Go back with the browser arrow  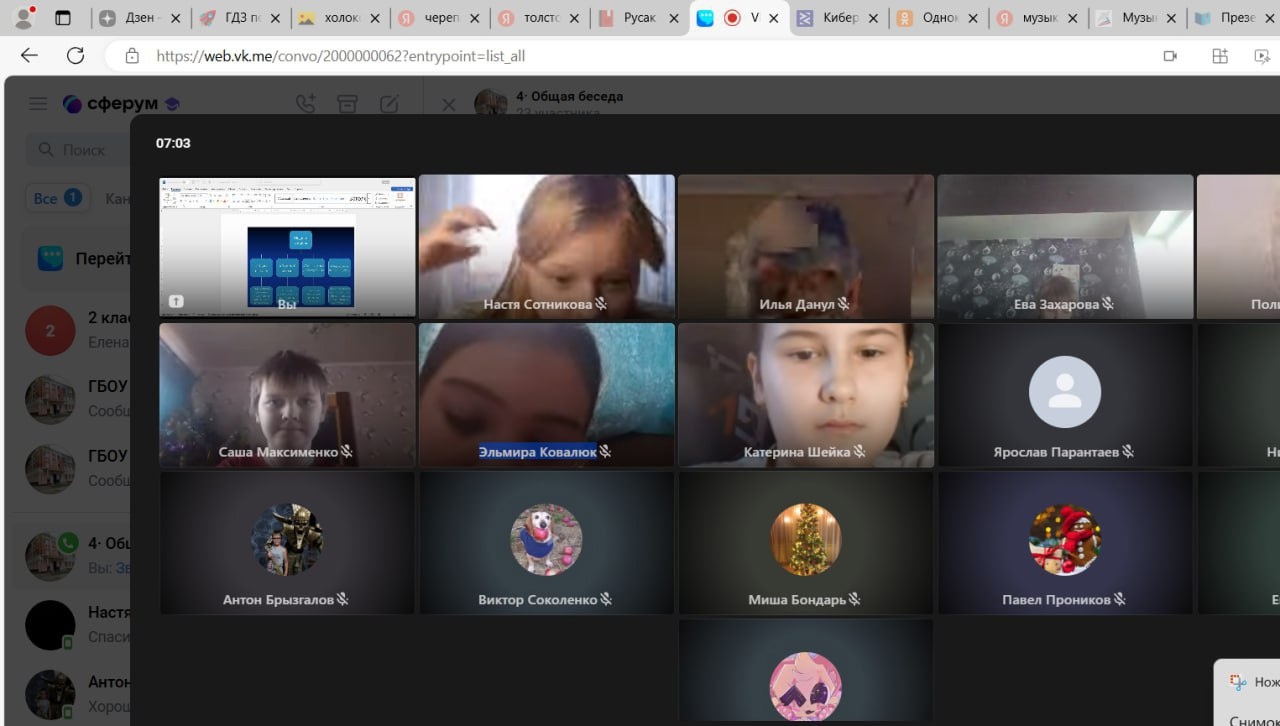[x=29, y=56]
